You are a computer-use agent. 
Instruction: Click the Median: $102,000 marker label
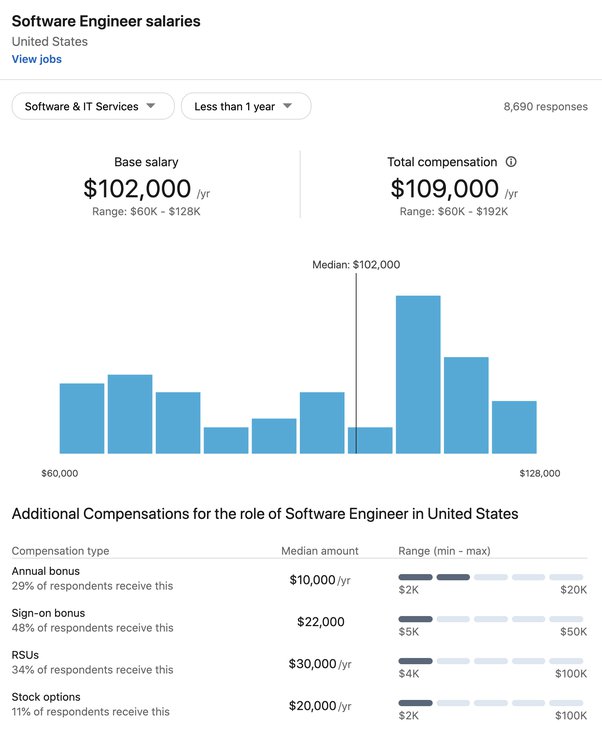356,265
